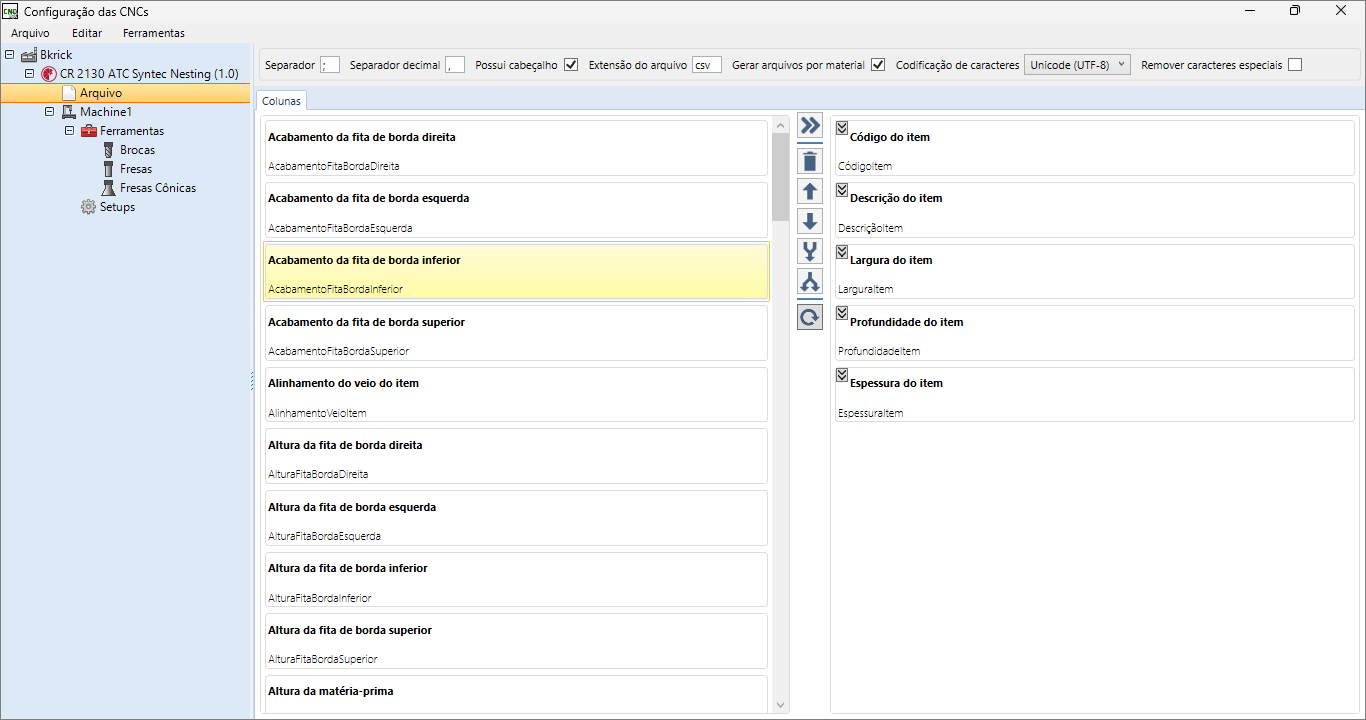The height and width of the screenshot is (720, 1366).
Task: Expand the Código do item chevron
Action: (842, 127)
